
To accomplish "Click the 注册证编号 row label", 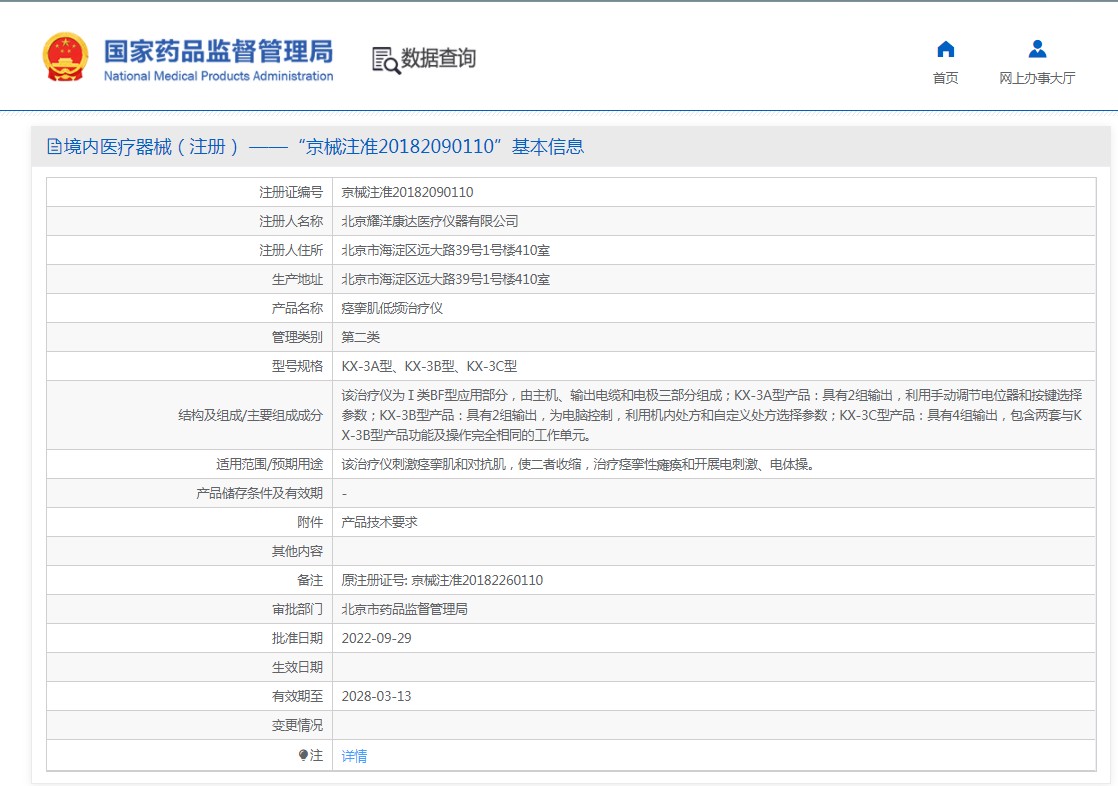I will tap(291, 193).
